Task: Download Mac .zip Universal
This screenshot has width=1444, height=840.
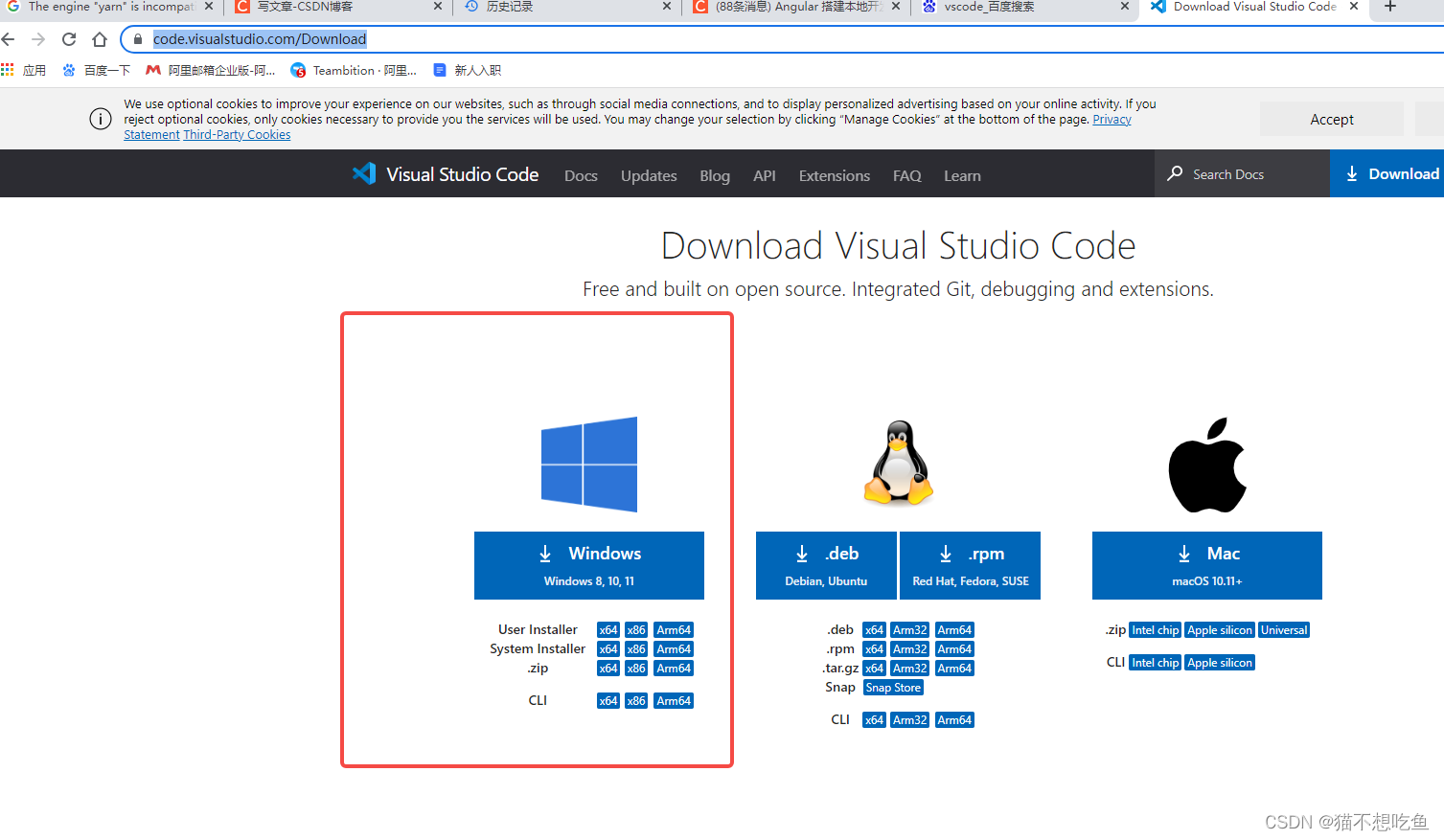Action: pos(1284,630)
